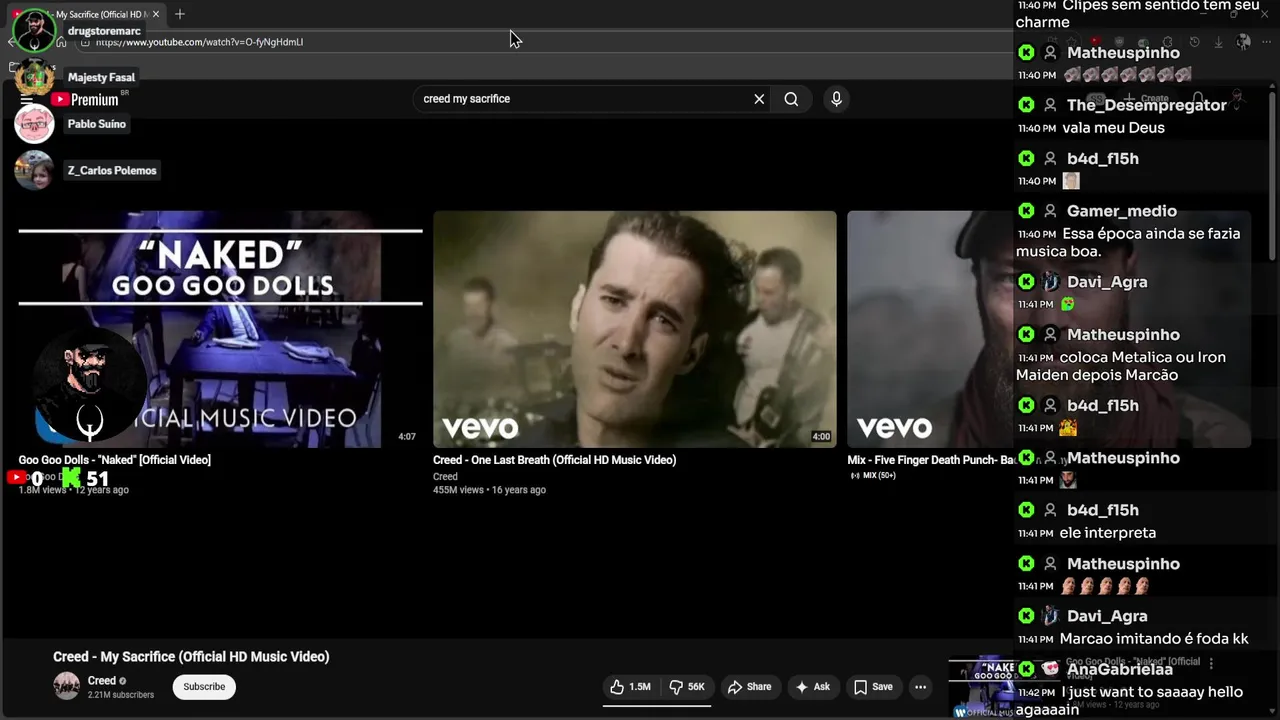1280x720 pixels.
Task: Open Goo Goo Dolls 'Naked' title link
Action: tap(114, 460)
